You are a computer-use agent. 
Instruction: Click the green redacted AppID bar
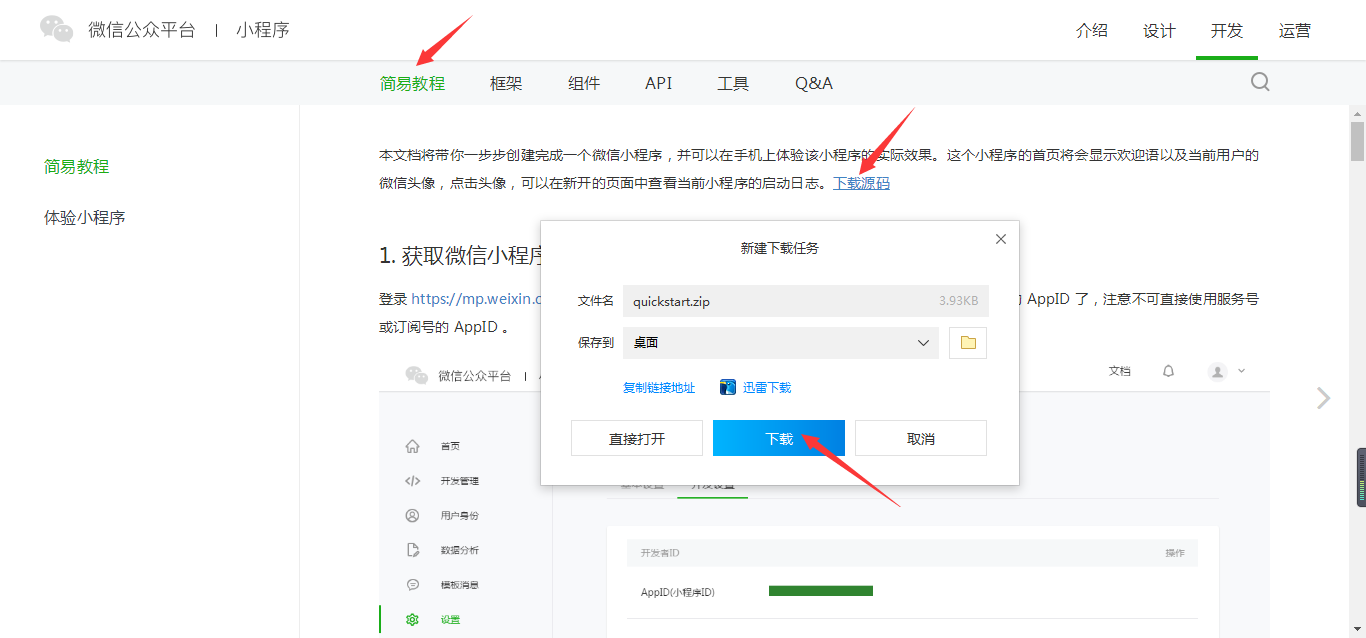(x=821, y=591)
